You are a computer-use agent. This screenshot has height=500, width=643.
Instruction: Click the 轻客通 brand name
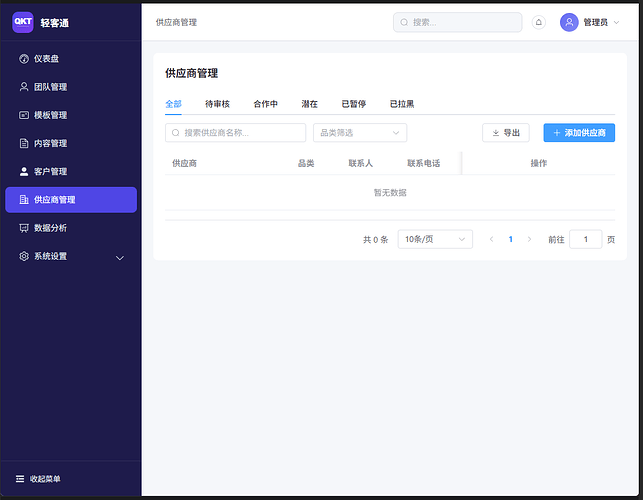coord(55,23)
